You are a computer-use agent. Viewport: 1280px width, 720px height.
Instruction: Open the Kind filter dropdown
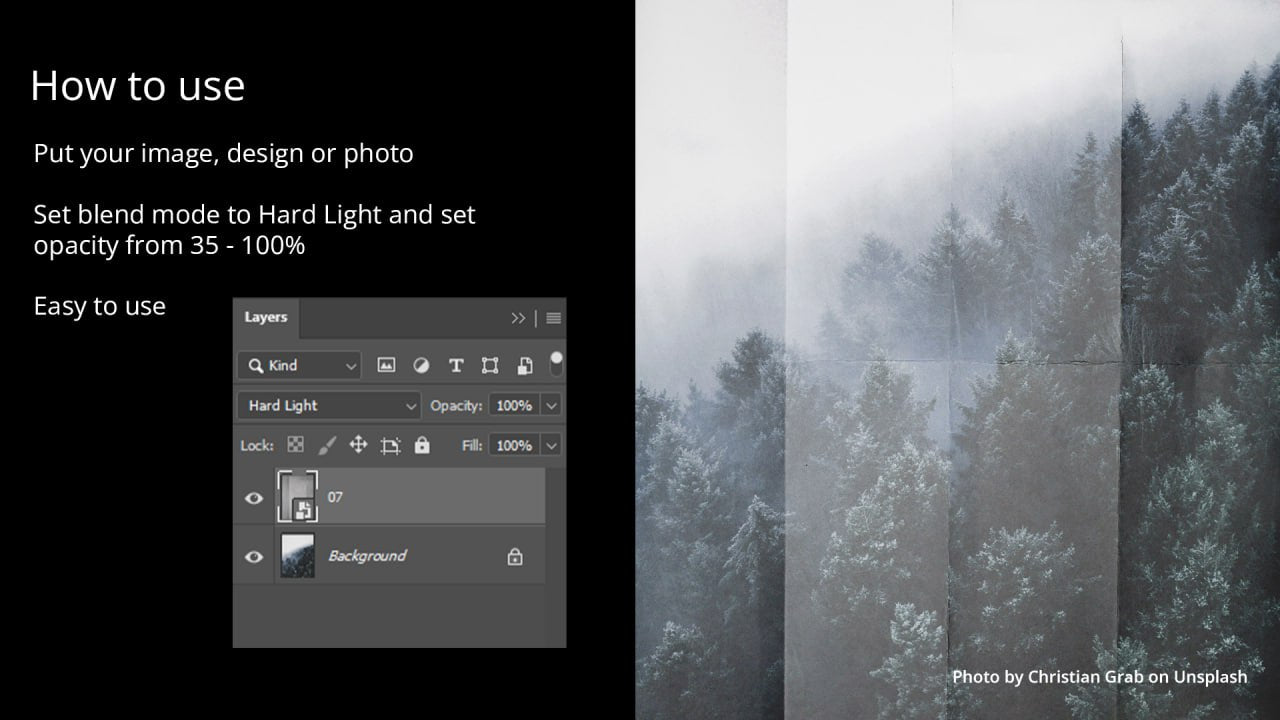(x=299, y=366)
